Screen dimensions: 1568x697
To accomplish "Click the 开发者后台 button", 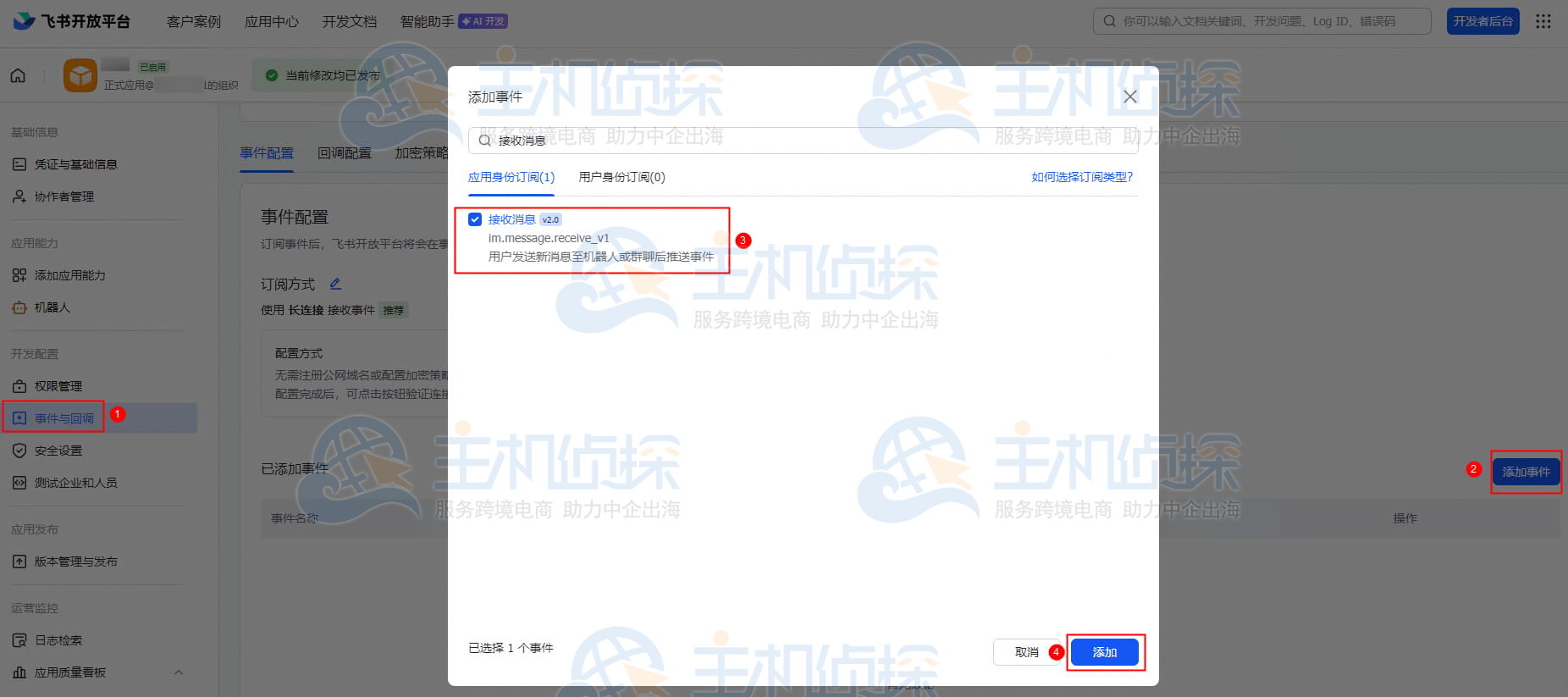I will (1483, 21).
